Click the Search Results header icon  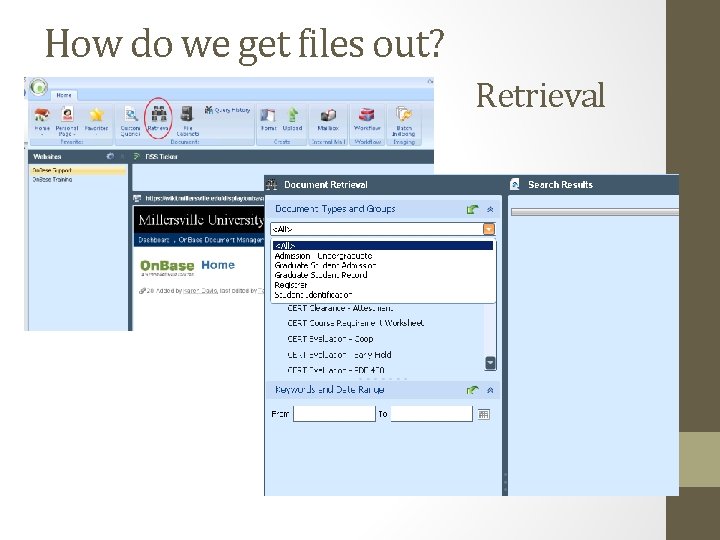click(x=515, y=185)
